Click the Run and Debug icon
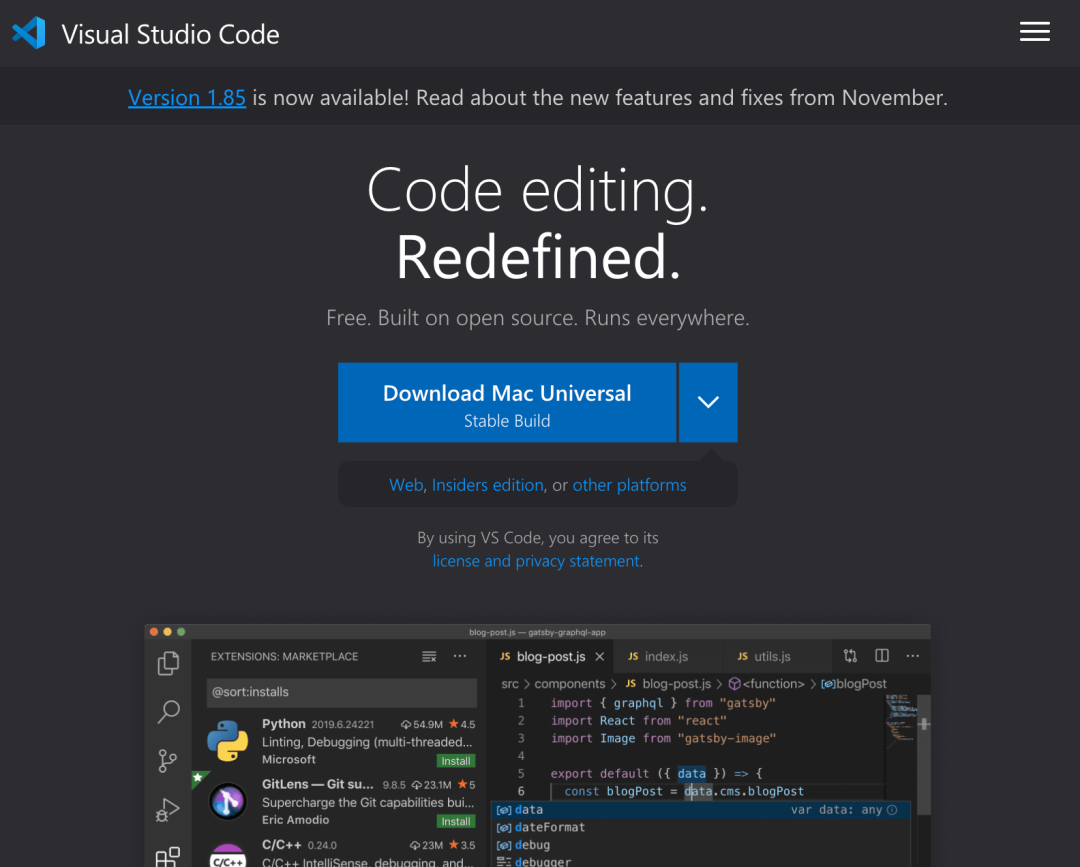 pos(167,810)
